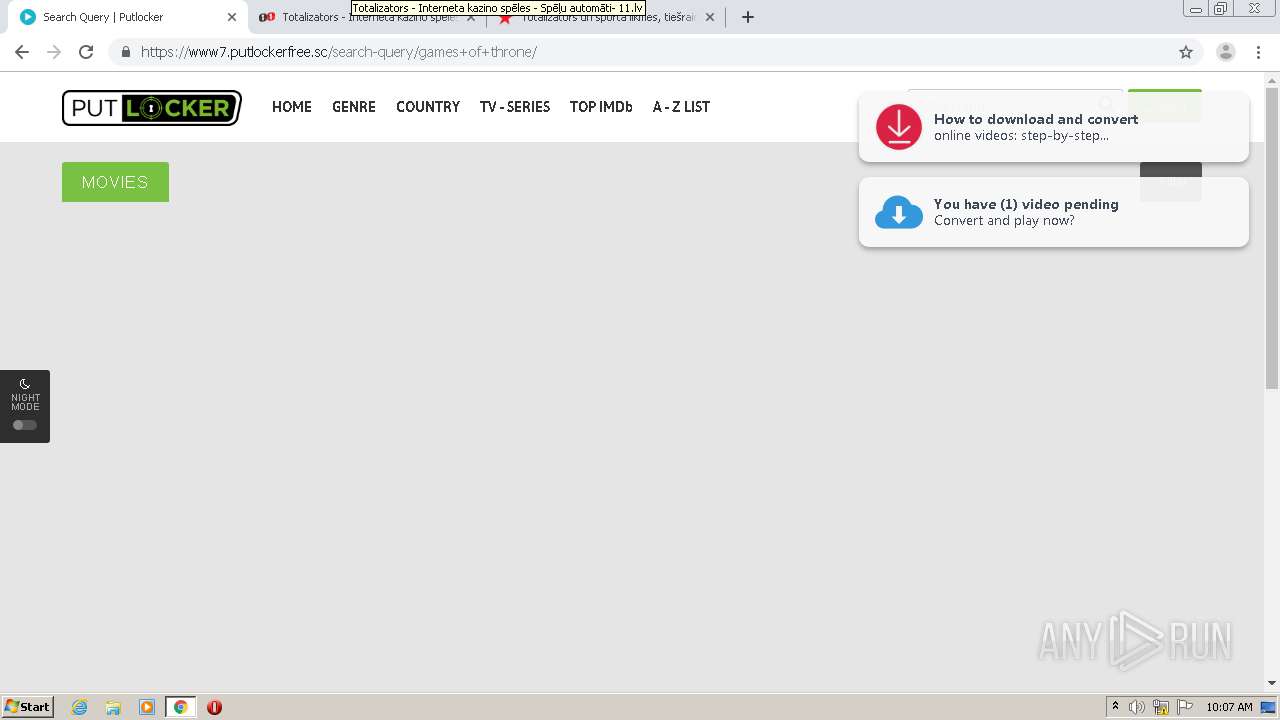The width and height of the screenshot is (1280, 720).
Task: Switch to Totalizators sporta likmes tab
Action: (x=608, y=17)
